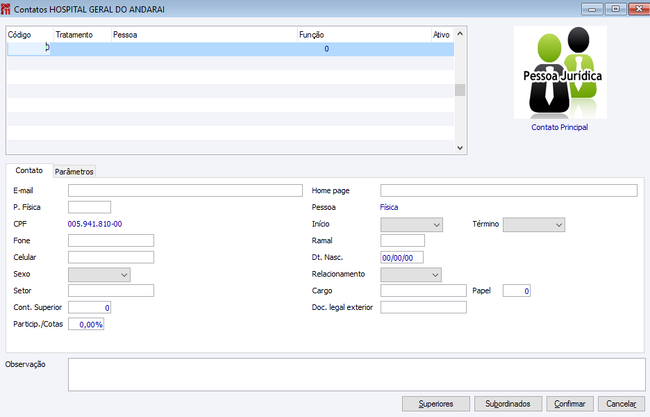This screenshot has height=417, width=650.
Task: Click the Código column header
Action: tap(30, 35)
